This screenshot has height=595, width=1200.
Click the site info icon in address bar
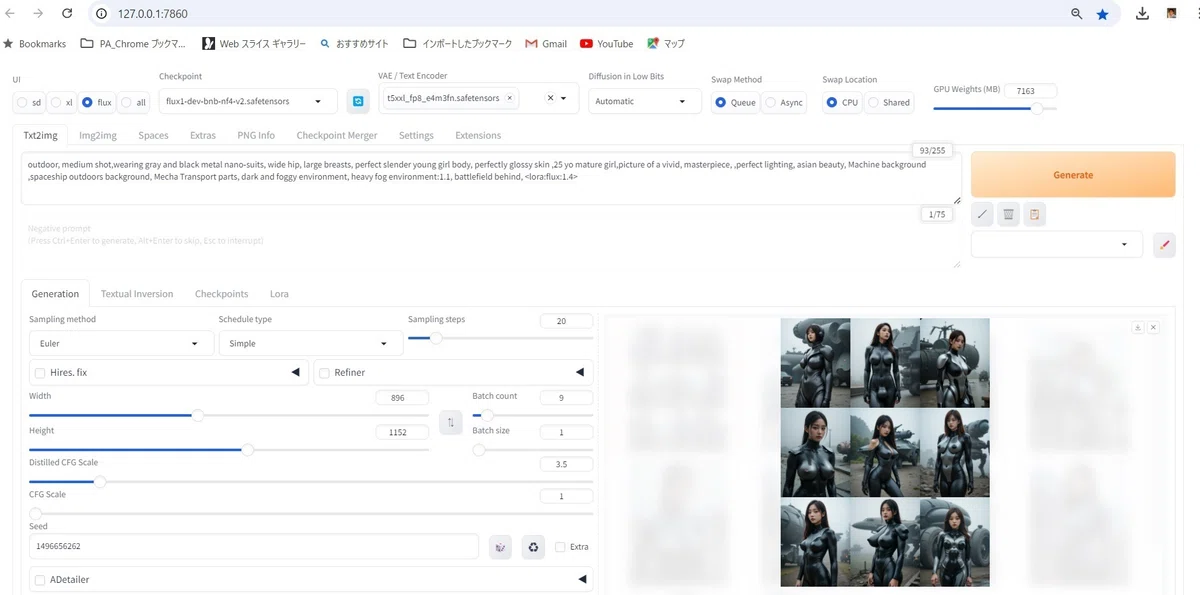pyautogui.click(x=101, y=14)
